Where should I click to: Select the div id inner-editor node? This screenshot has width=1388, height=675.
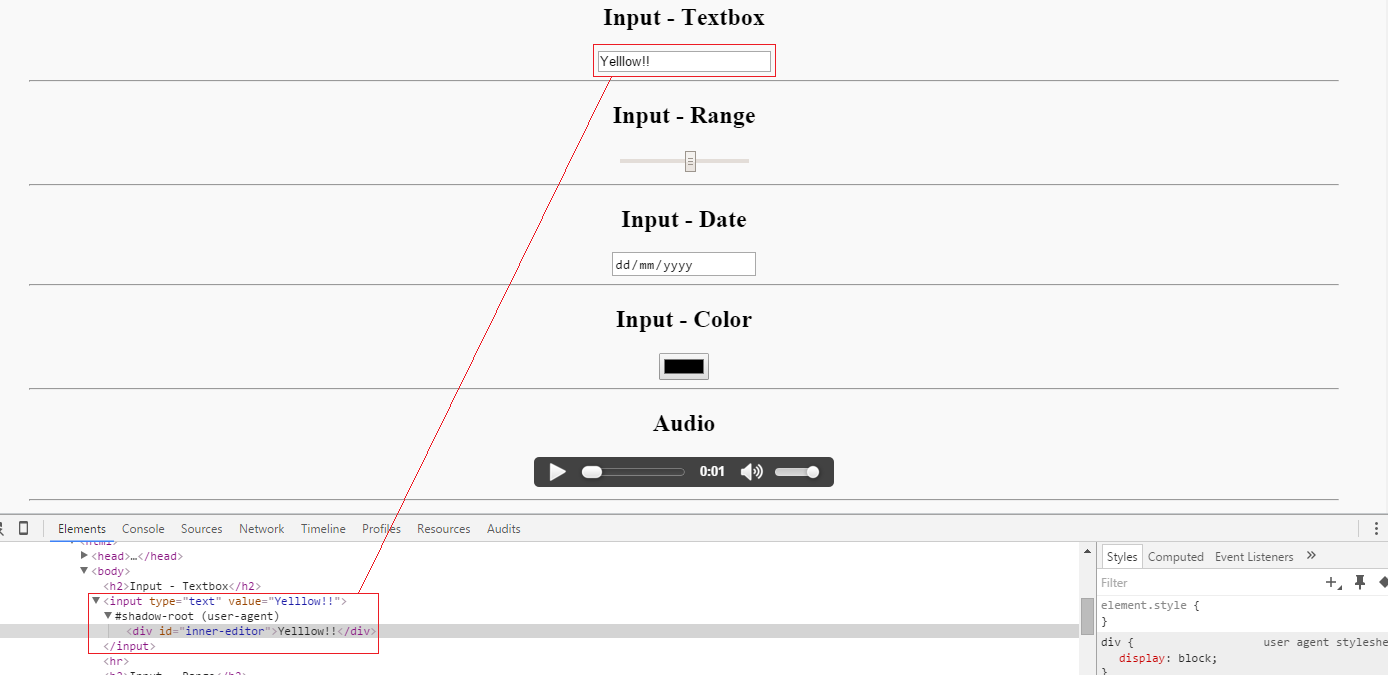251,631
